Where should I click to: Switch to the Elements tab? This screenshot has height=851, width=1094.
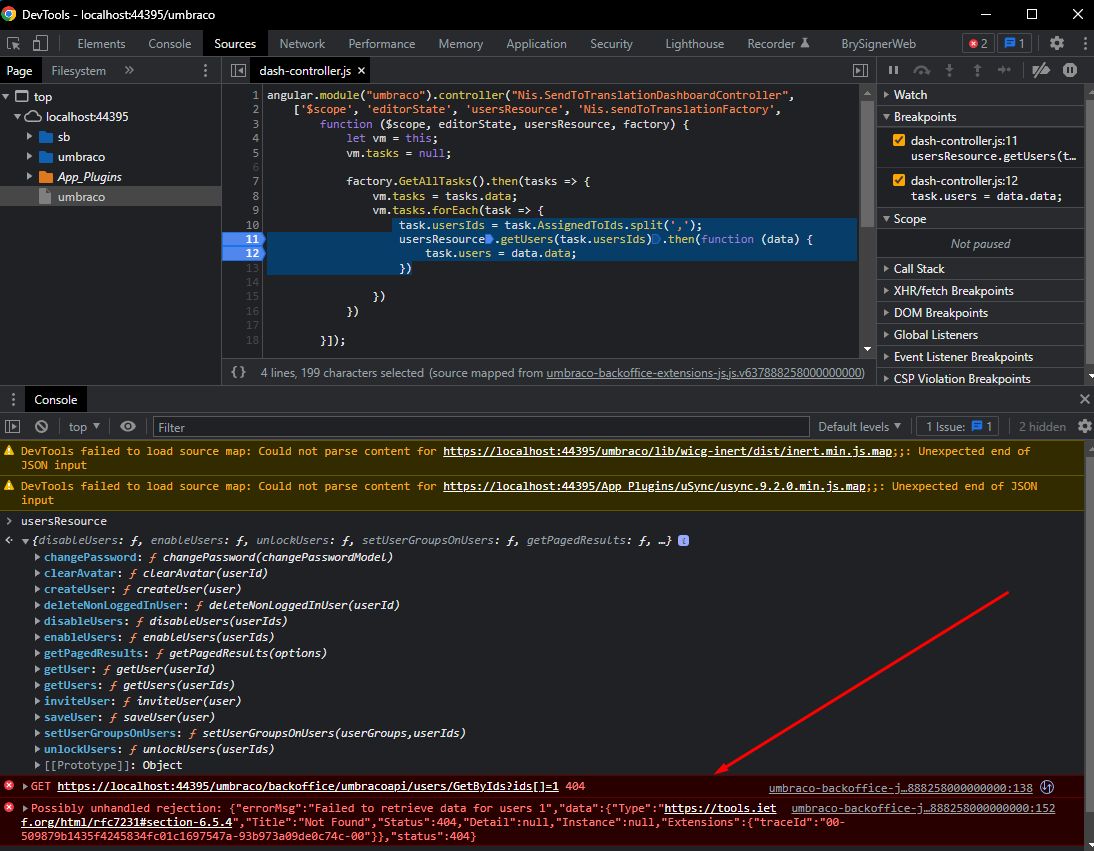click(x=101, y=43)
